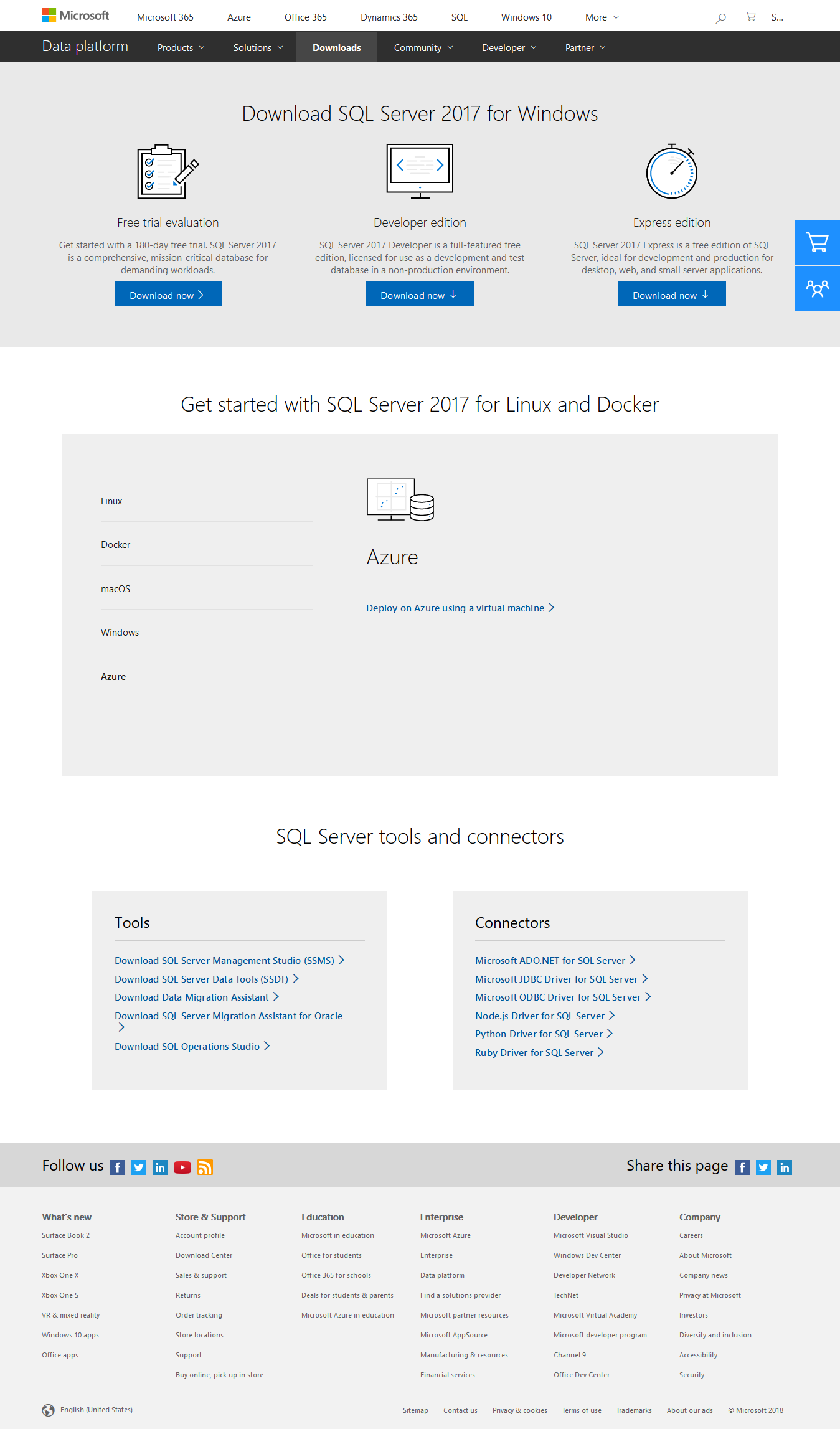Open Careers footer link
Viewport: 840px width, 1429px height.
coord(691,1235)
